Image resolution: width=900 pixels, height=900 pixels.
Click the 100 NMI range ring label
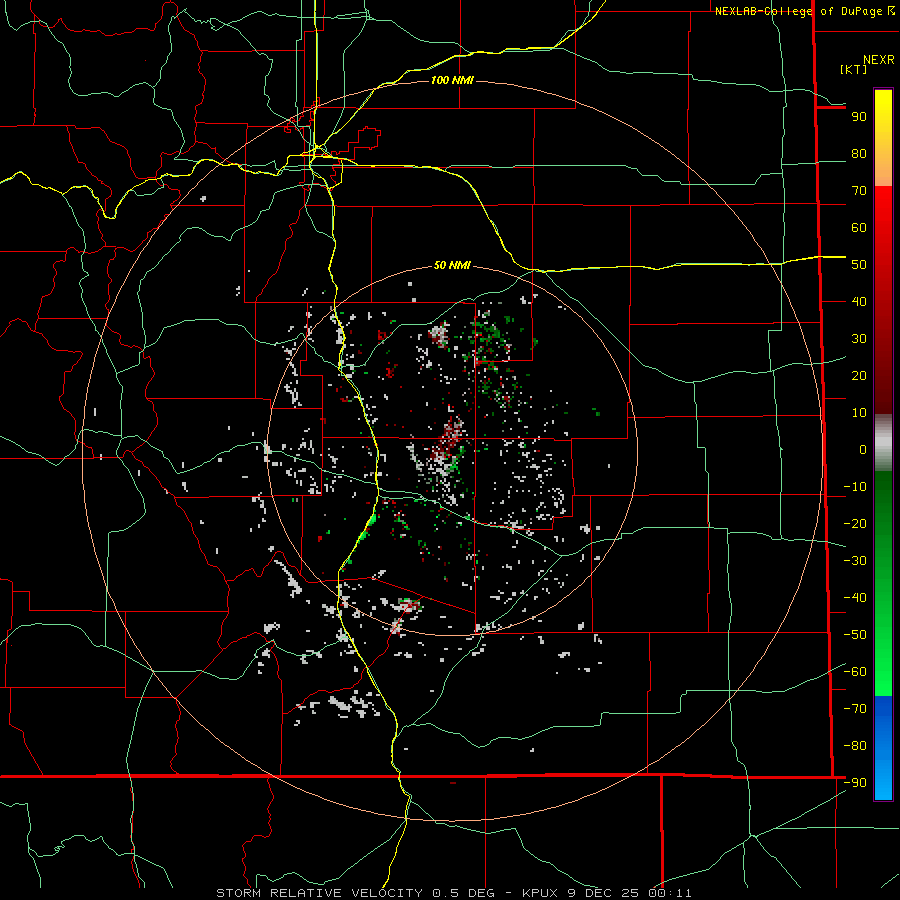click(452, 80)
